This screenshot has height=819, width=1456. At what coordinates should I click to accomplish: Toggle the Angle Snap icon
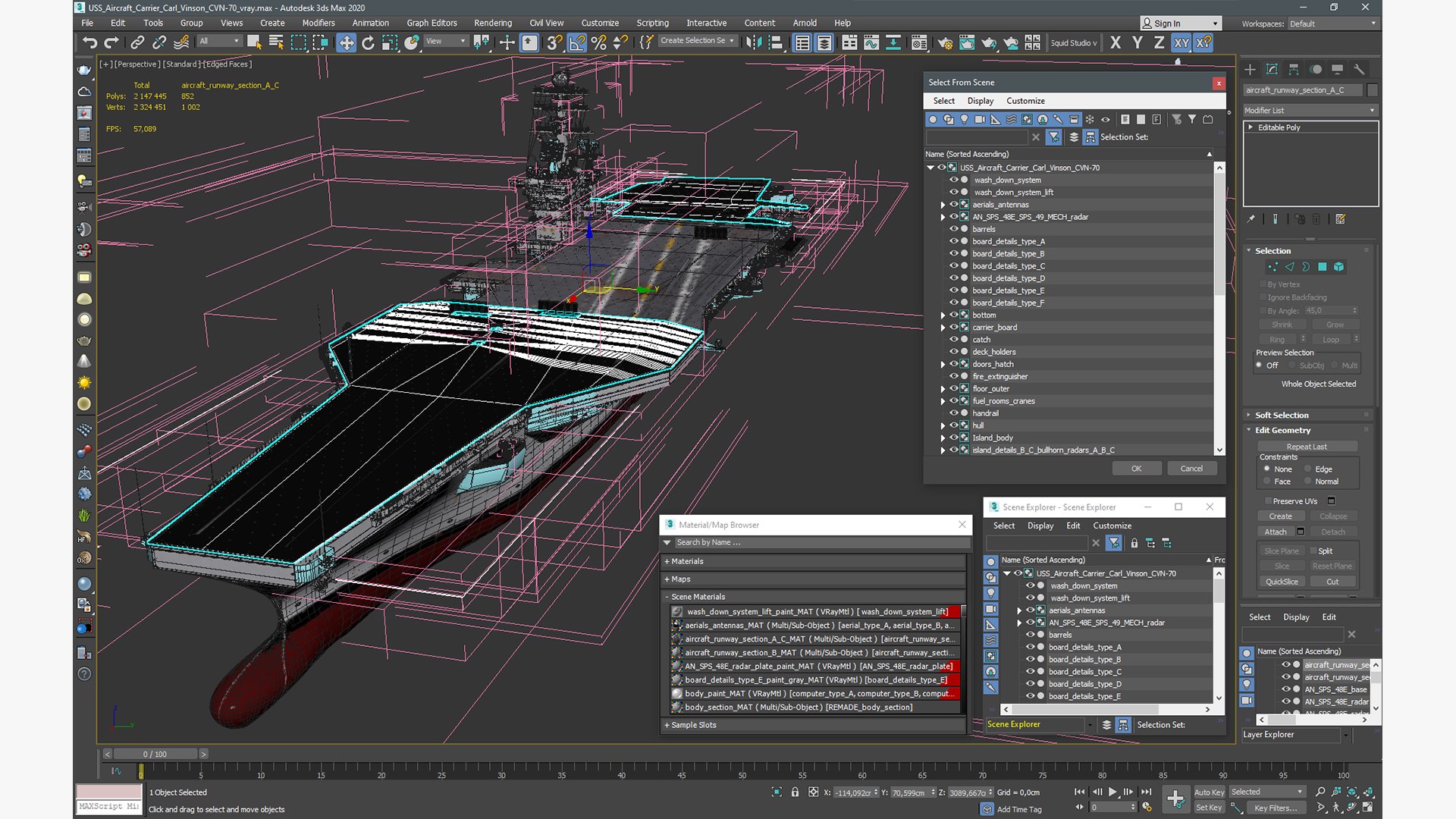(x=577, y=43)
